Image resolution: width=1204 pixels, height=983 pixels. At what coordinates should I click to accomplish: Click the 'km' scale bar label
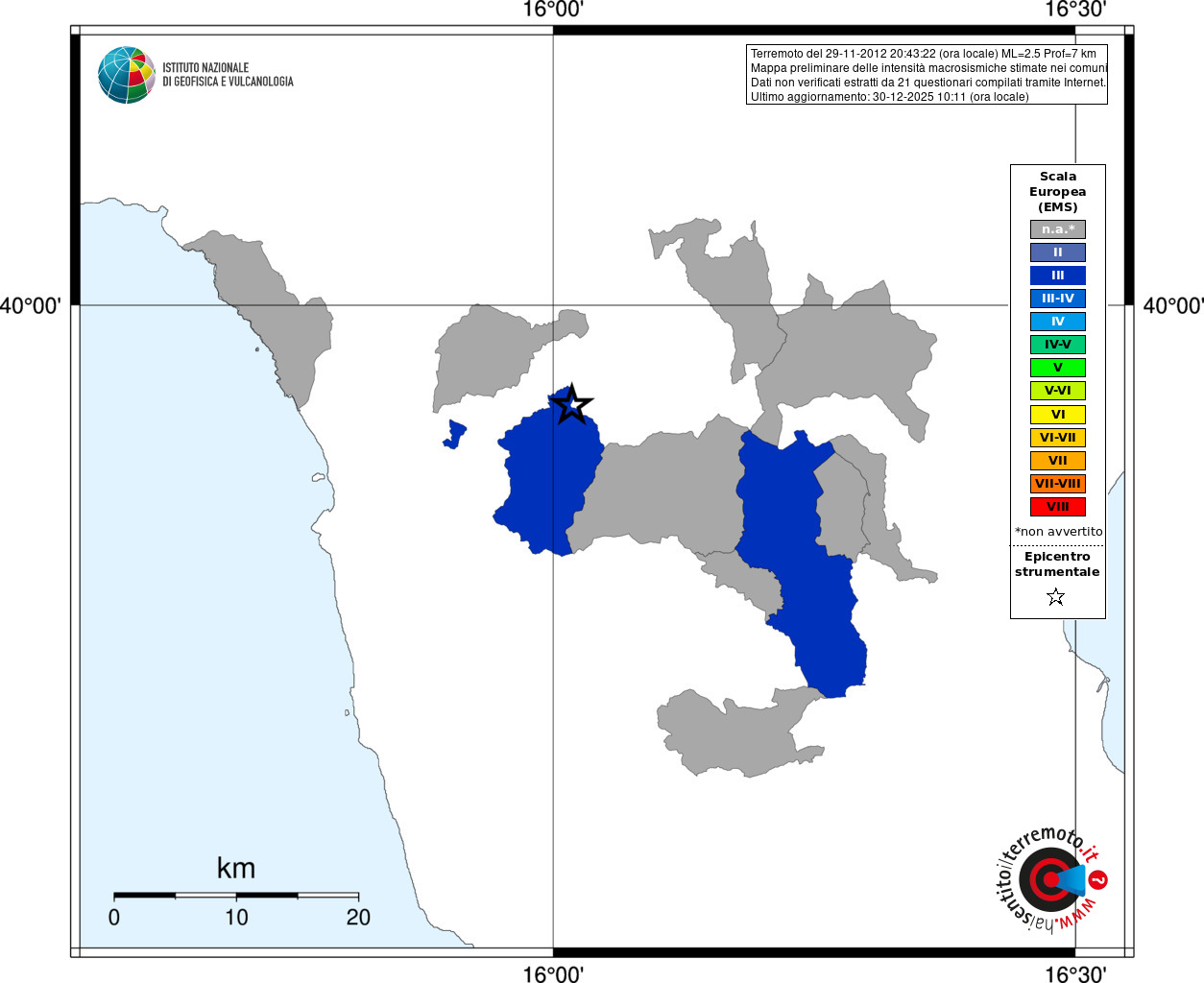click(x=236, y=868)
